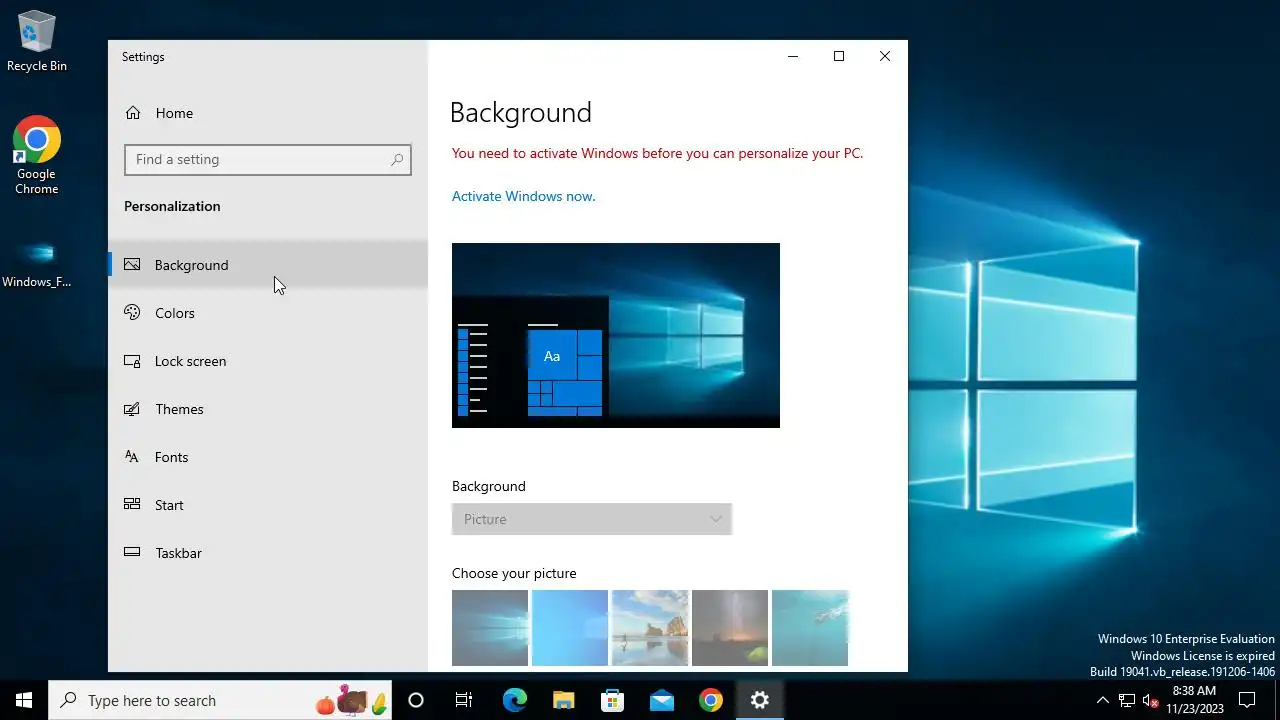Open the notification center icon
Screen dimensions: 1280x720
(x=1247, y=700)
